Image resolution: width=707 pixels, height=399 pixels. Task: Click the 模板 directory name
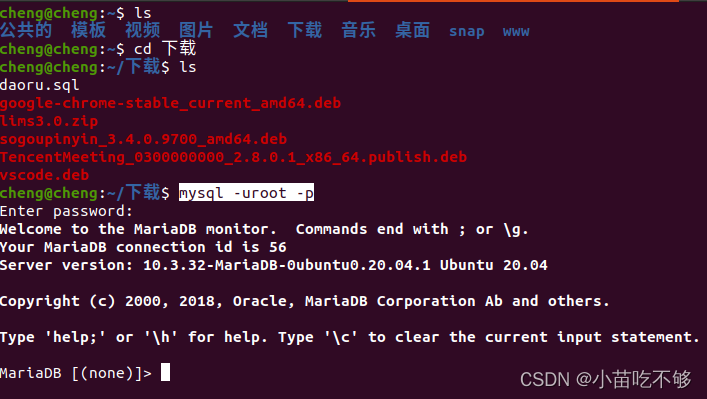(88, 30)
